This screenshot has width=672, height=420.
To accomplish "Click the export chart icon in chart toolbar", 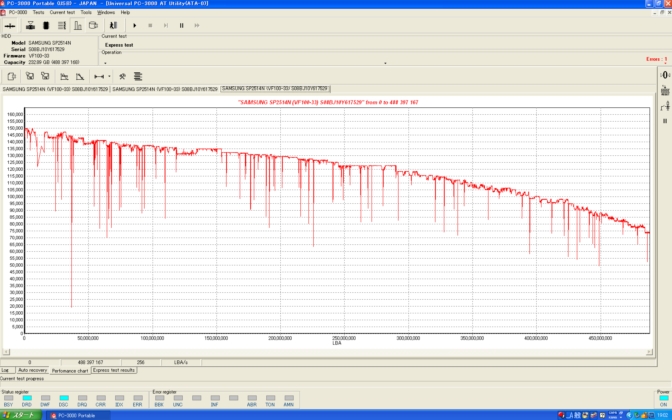I will point(12,76).
